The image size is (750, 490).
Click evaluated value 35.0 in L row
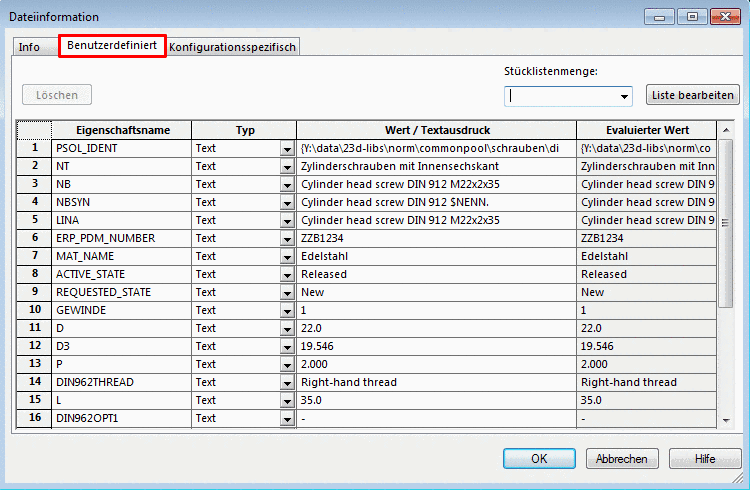click(x=647, y=401)
